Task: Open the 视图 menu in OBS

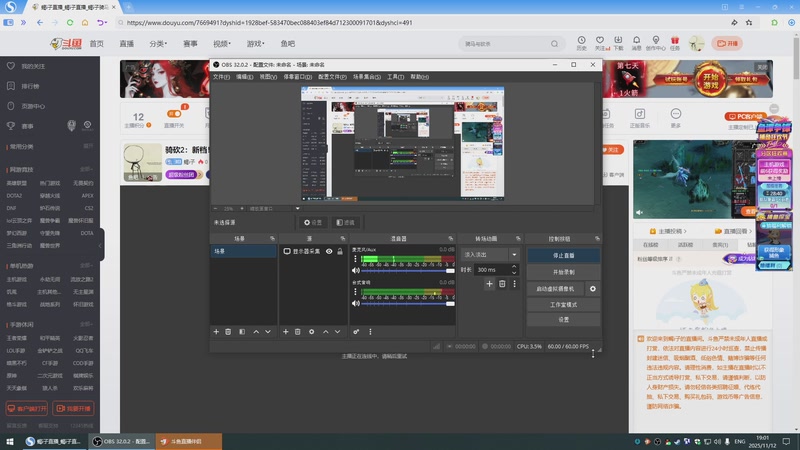Action: (268, 77)
